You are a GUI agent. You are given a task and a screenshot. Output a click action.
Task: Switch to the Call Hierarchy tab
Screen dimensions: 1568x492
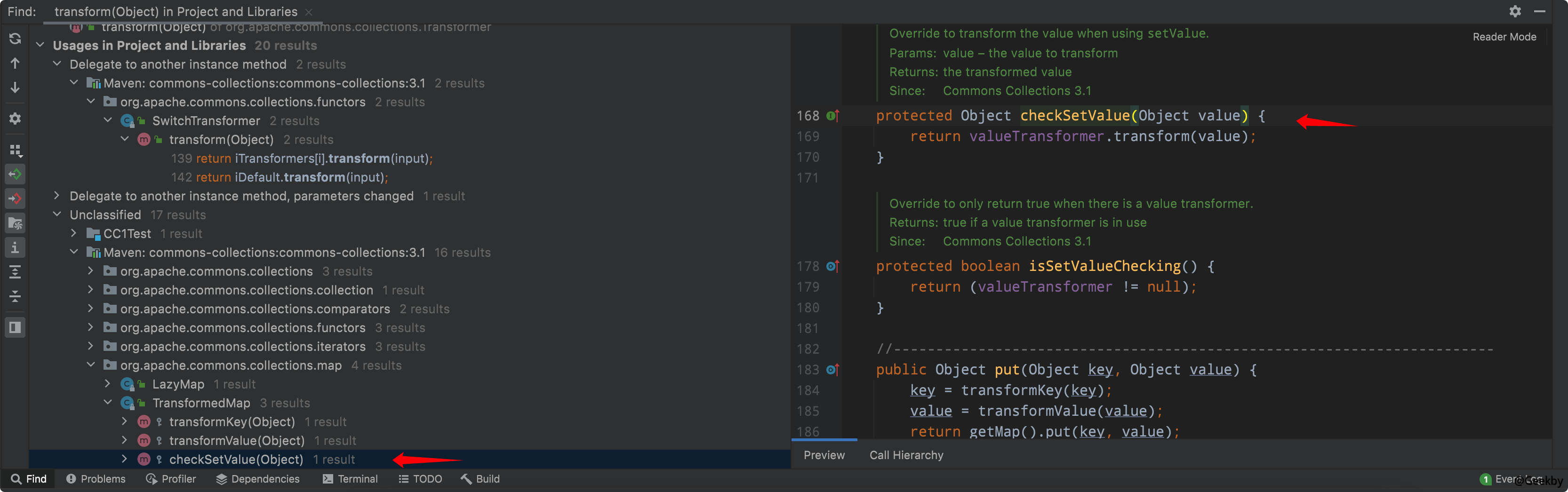click(906, 455)
